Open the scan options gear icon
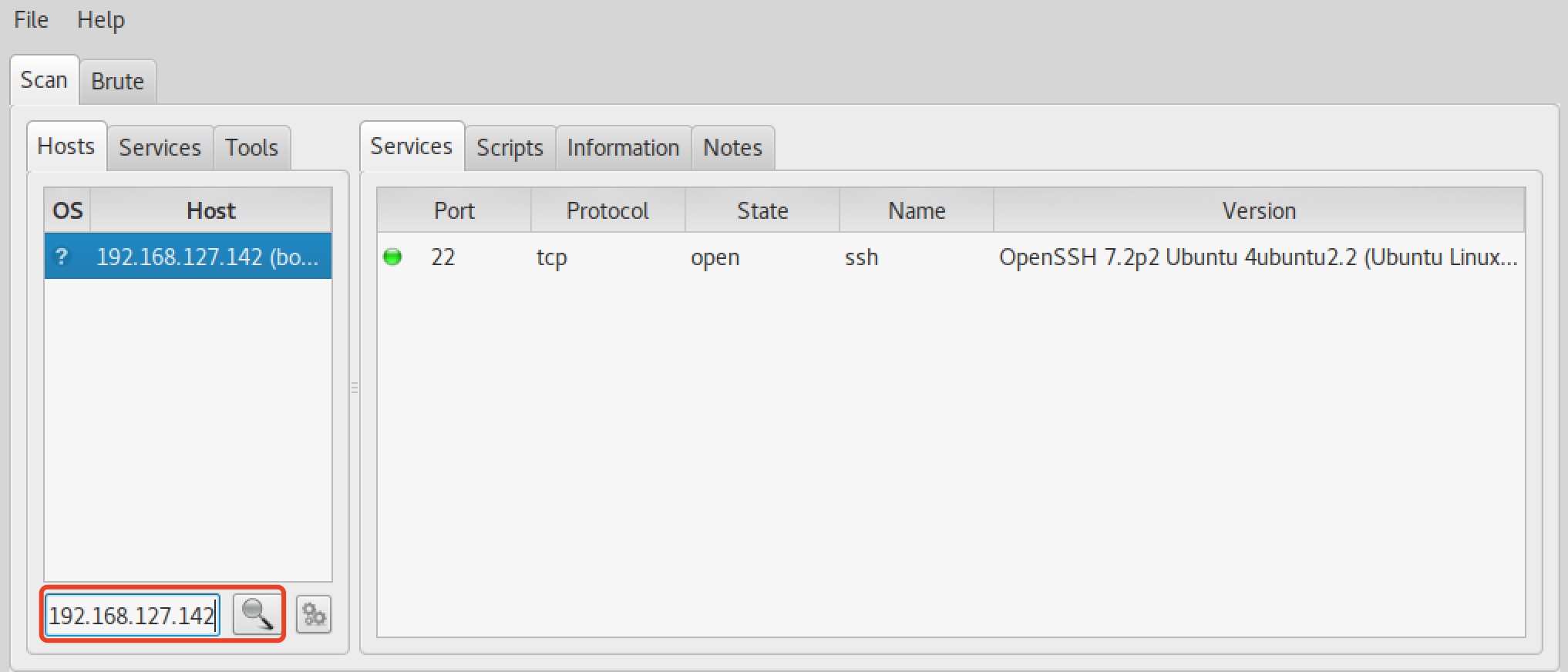 [314, 615]
